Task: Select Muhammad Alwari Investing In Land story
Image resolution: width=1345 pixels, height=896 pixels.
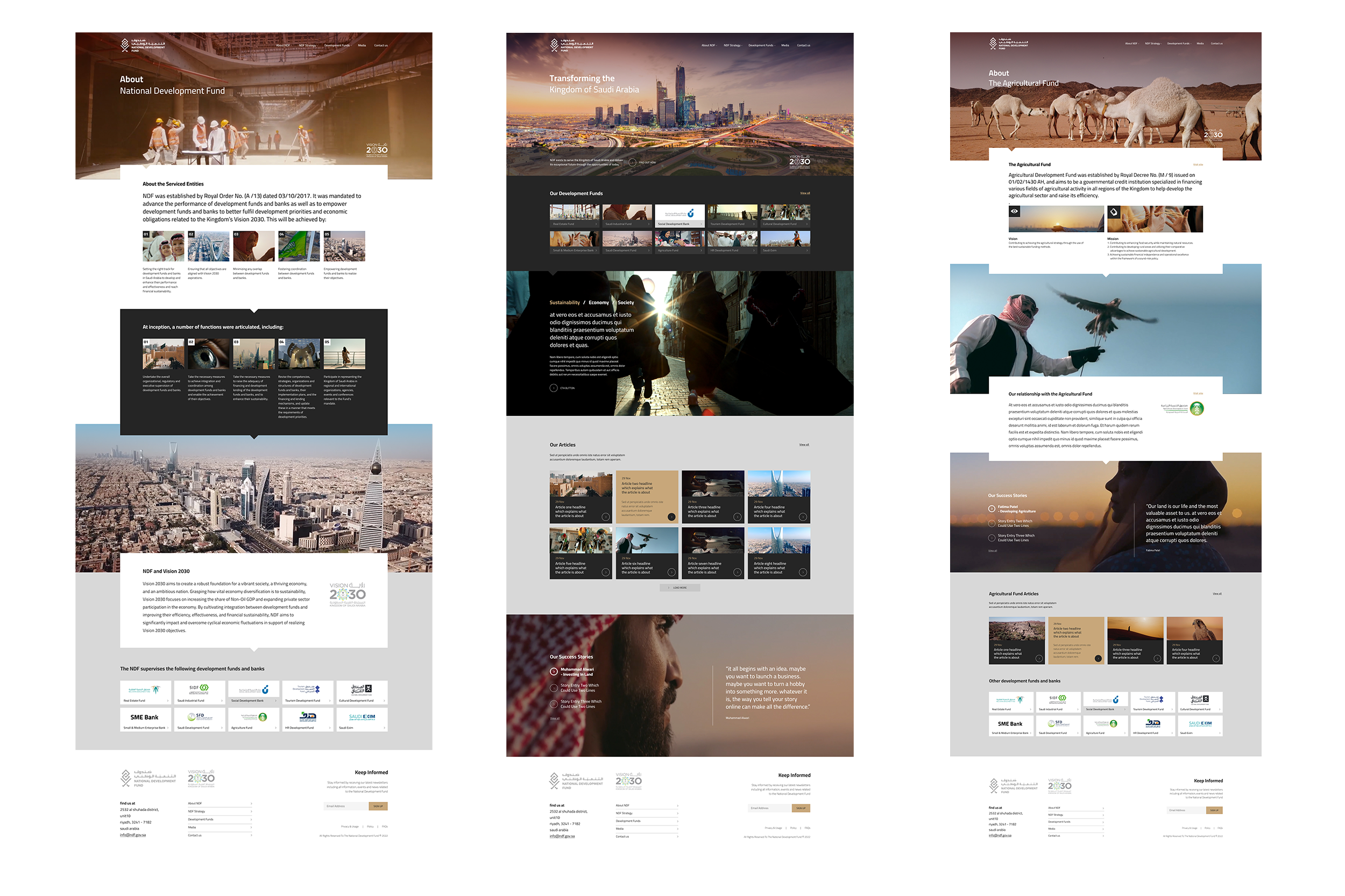Action: point(577,672)
